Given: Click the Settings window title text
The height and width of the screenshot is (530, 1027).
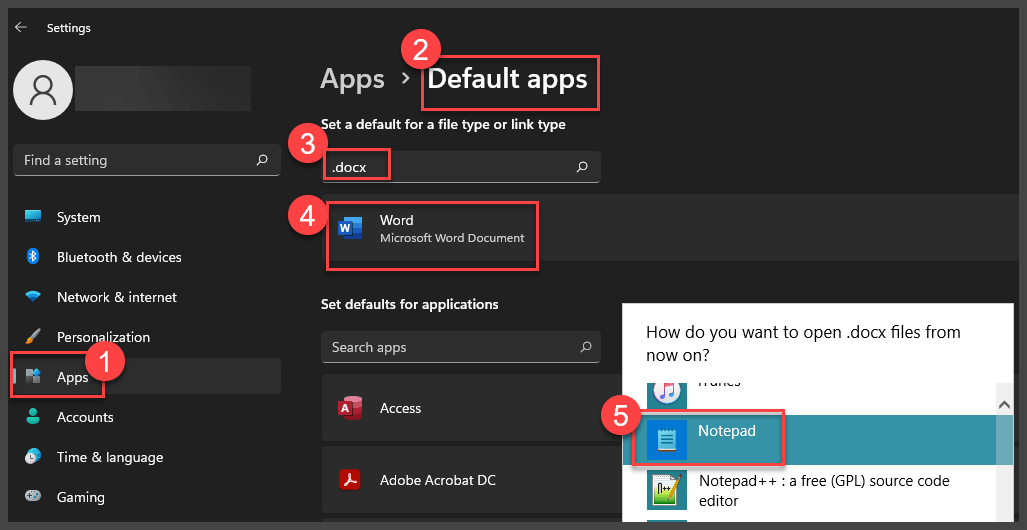Looking at the screenshot, I should pyautogui.click(x=69, y=28).
